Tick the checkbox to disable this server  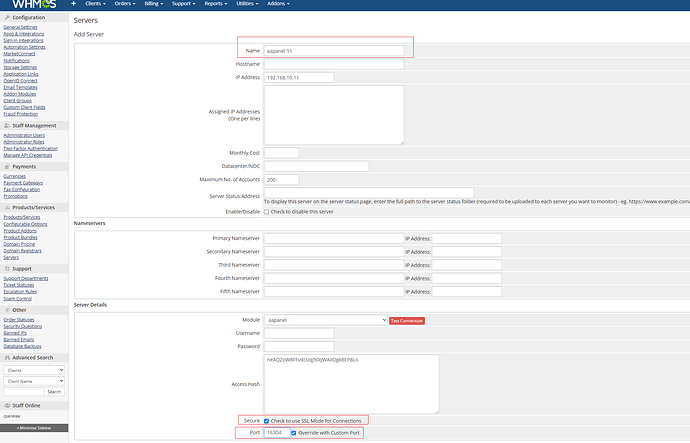tap(269, 211)
